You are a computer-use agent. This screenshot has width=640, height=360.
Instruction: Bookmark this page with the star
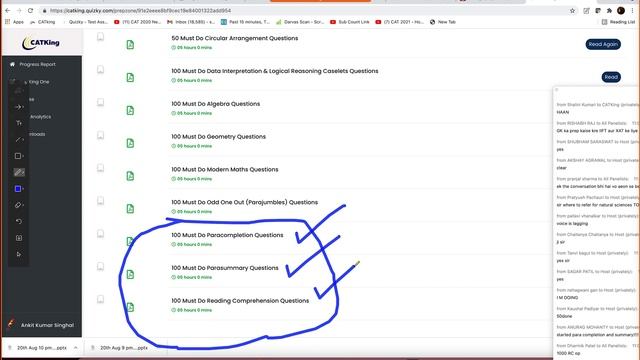click(x=572, y=11)
